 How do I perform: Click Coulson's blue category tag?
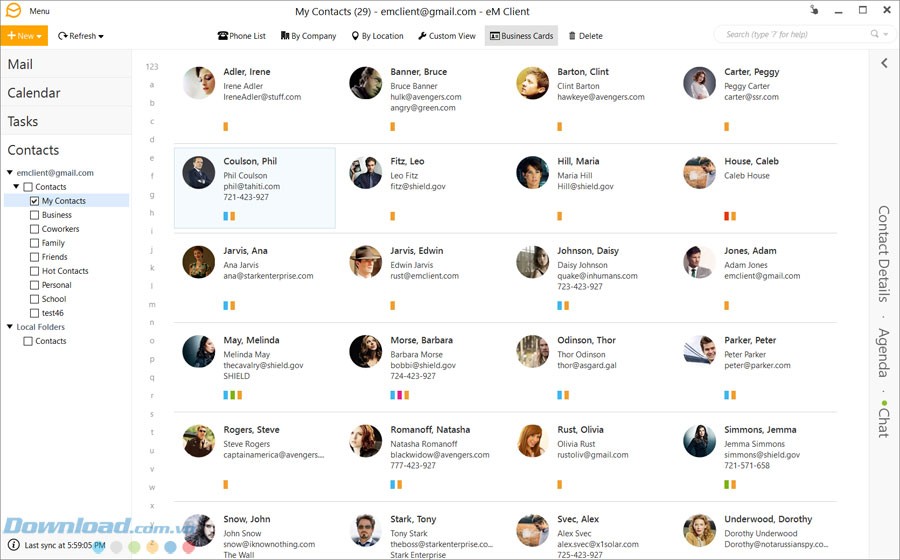(226, 216)
